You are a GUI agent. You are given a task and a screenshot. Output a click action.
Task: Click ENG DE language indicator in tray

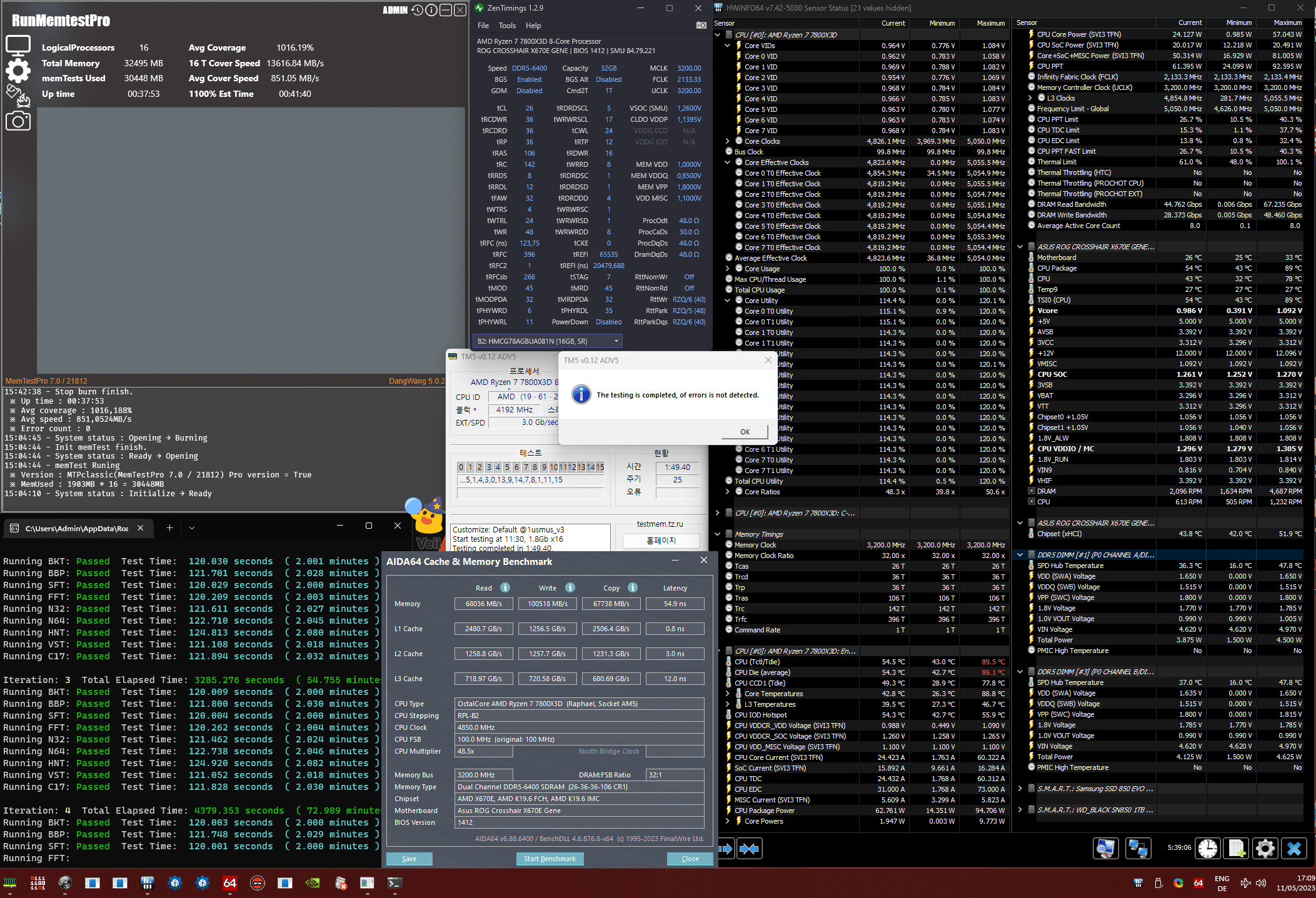coord(1222,883)
